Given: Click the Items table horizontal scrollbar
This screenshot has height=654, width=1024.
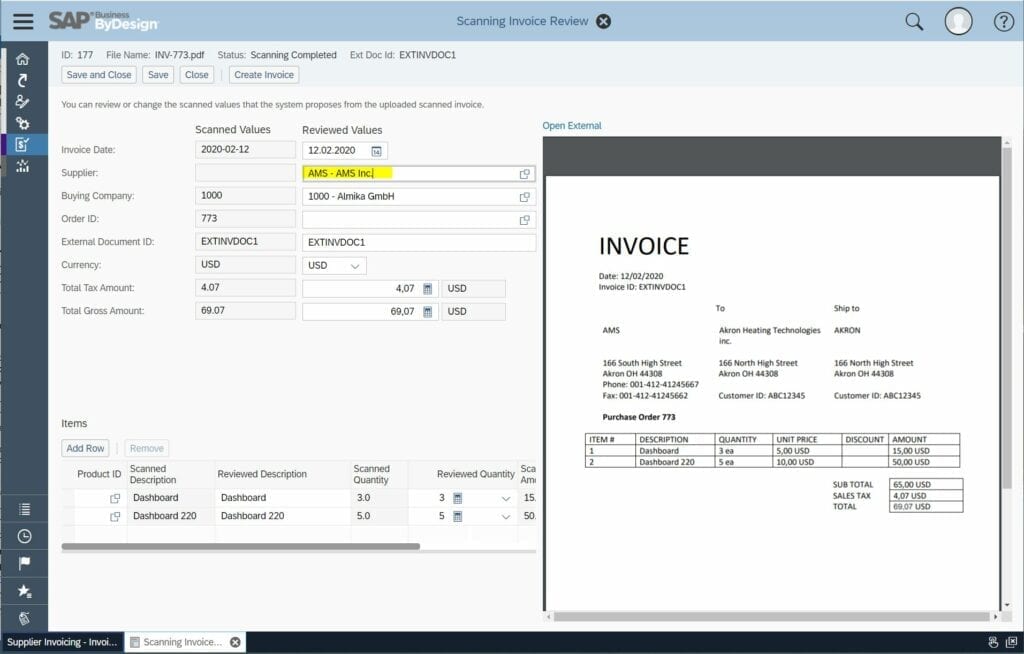Looking at the screenshot, I should click(240, 547).
